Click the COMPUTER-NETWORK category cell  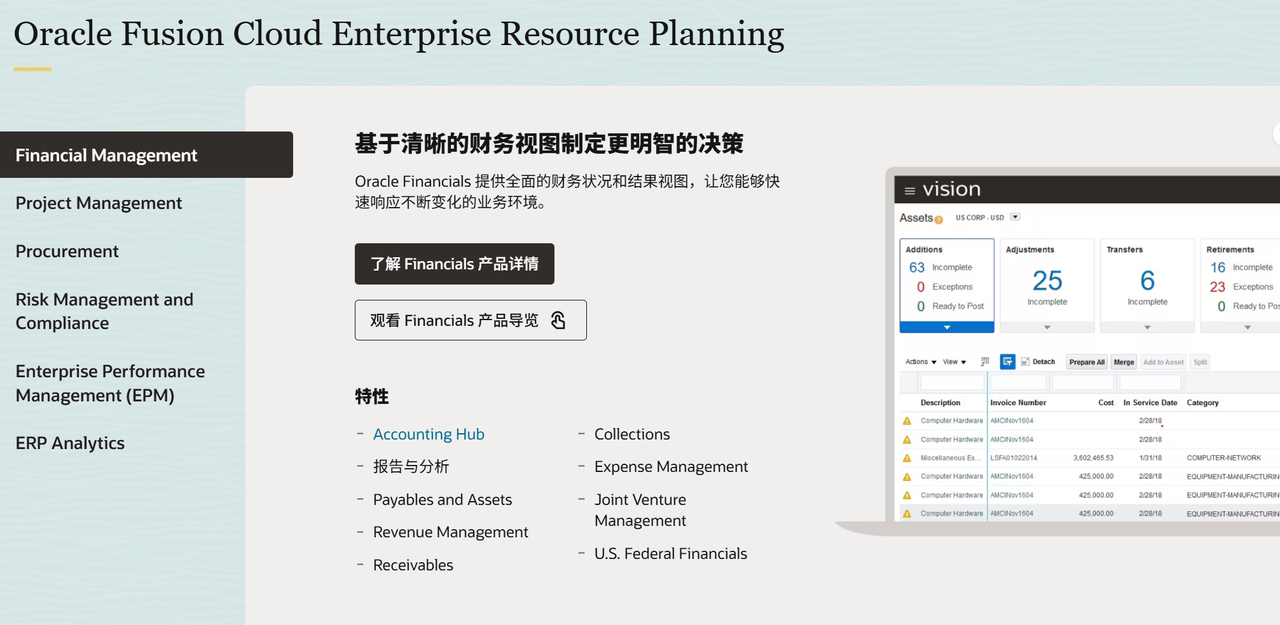(1224, 458)
